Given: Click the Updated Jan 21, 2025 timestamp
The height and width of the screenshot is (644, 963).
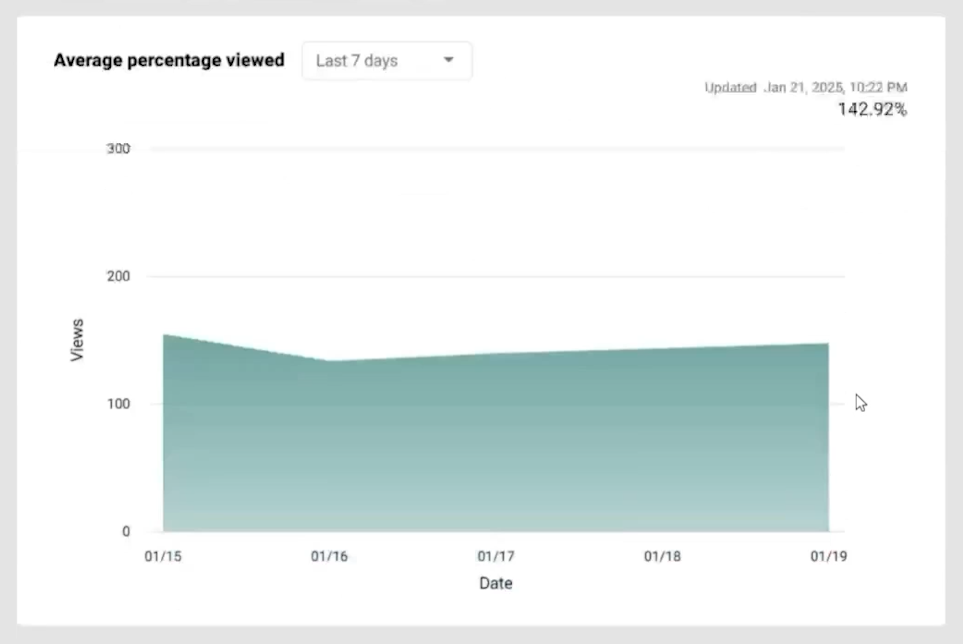Looking at the screenshot, I should pos(805,88).
